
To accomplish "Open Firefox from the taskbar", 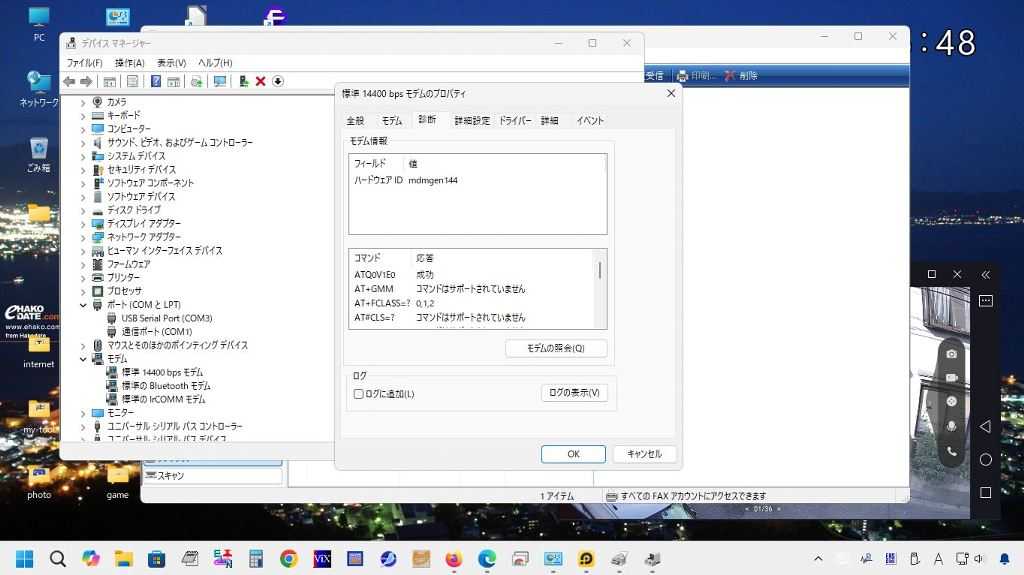I will coord(453,559).
